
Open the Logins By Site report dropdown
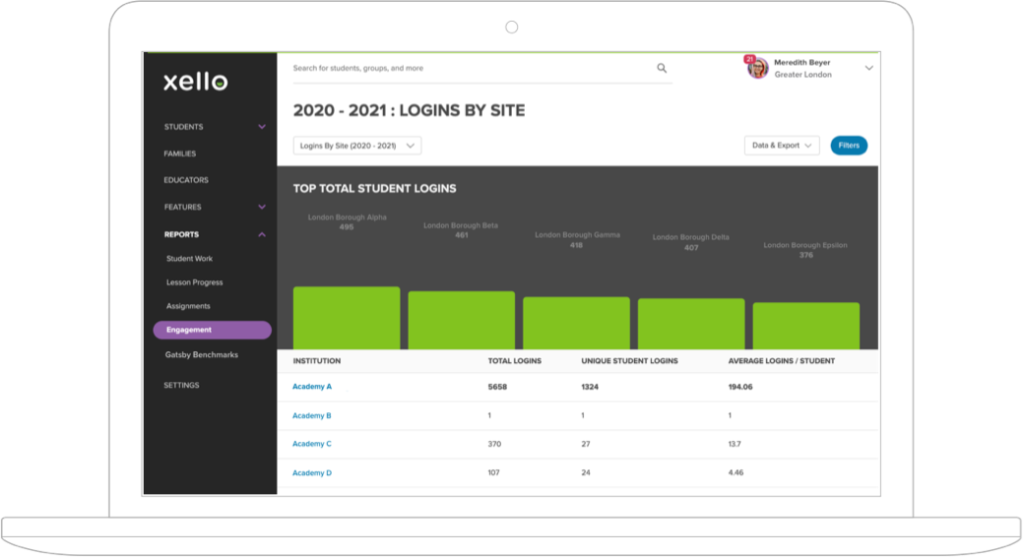(x=358, y=146)
